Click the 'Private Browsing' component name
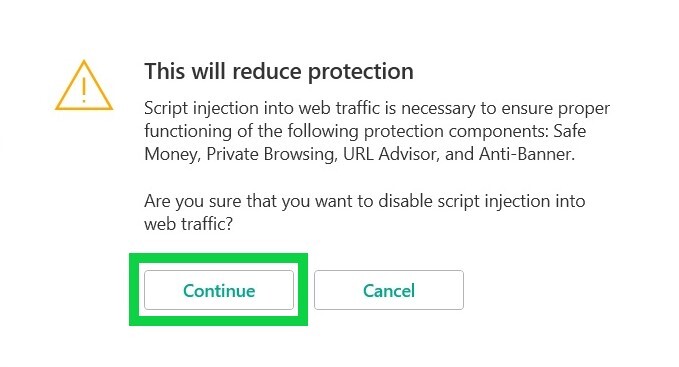 point(271,155)
